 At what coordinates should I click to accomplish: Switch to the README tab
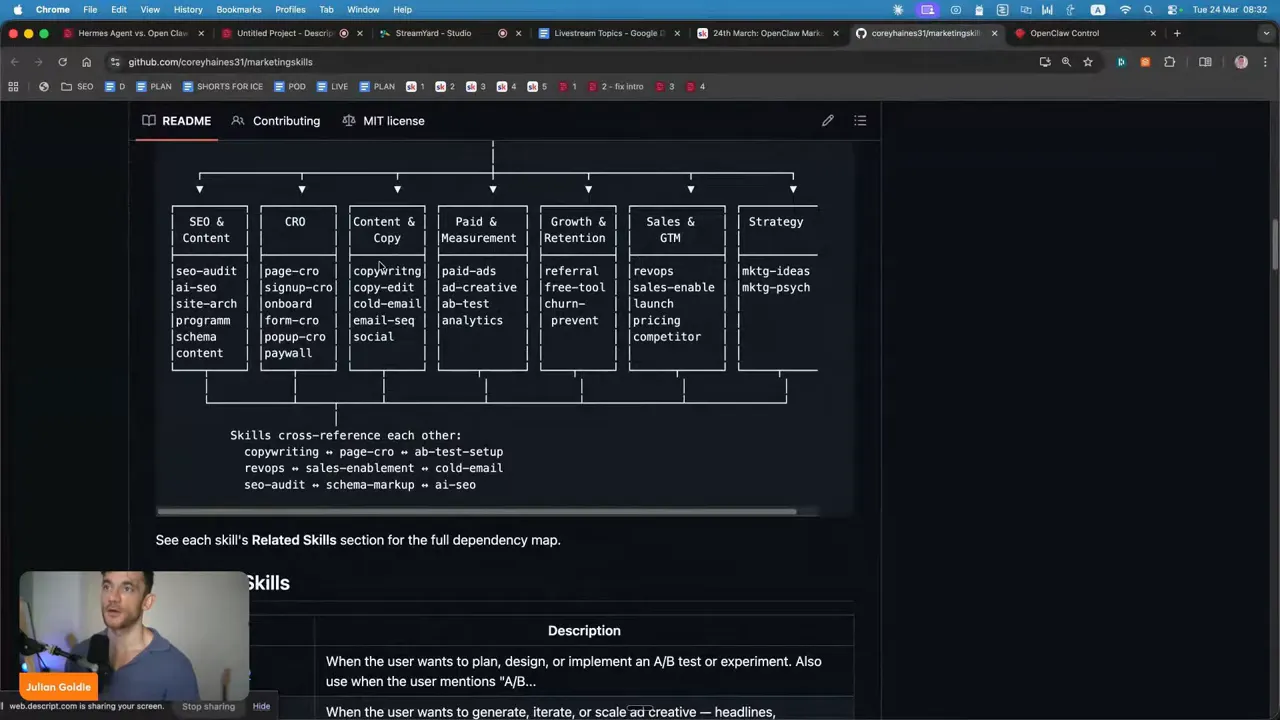coord(176,121)
